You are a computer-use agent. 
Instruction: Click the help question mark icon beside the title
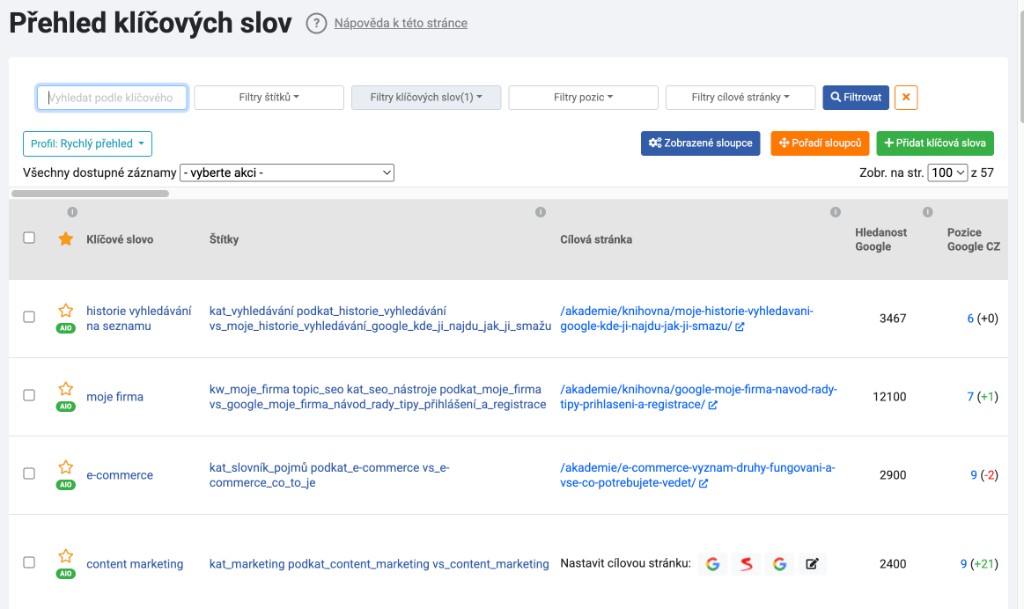pos(316,23)
